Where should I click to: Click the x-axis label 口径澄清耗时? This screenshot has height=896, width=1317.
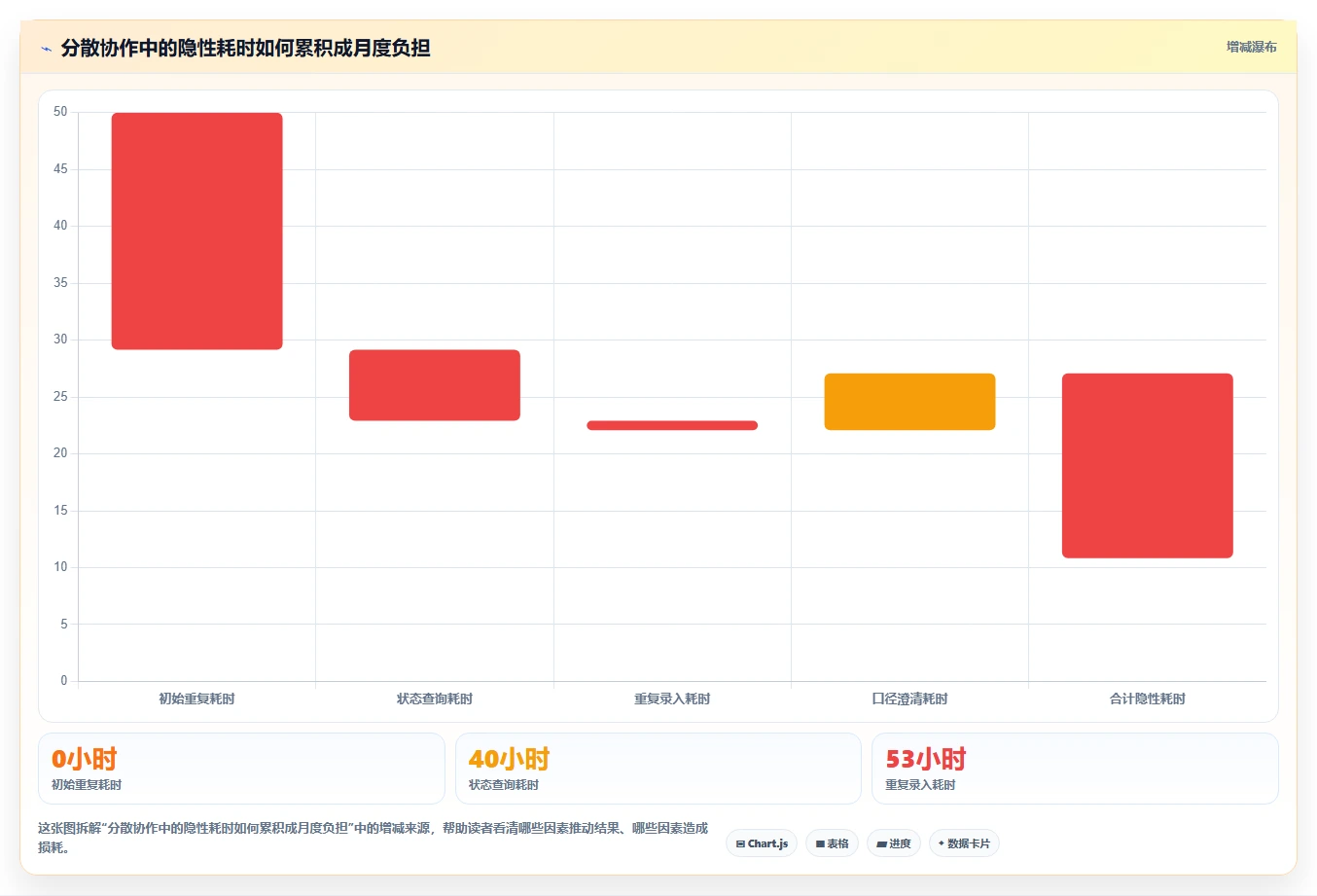(909, 699)
